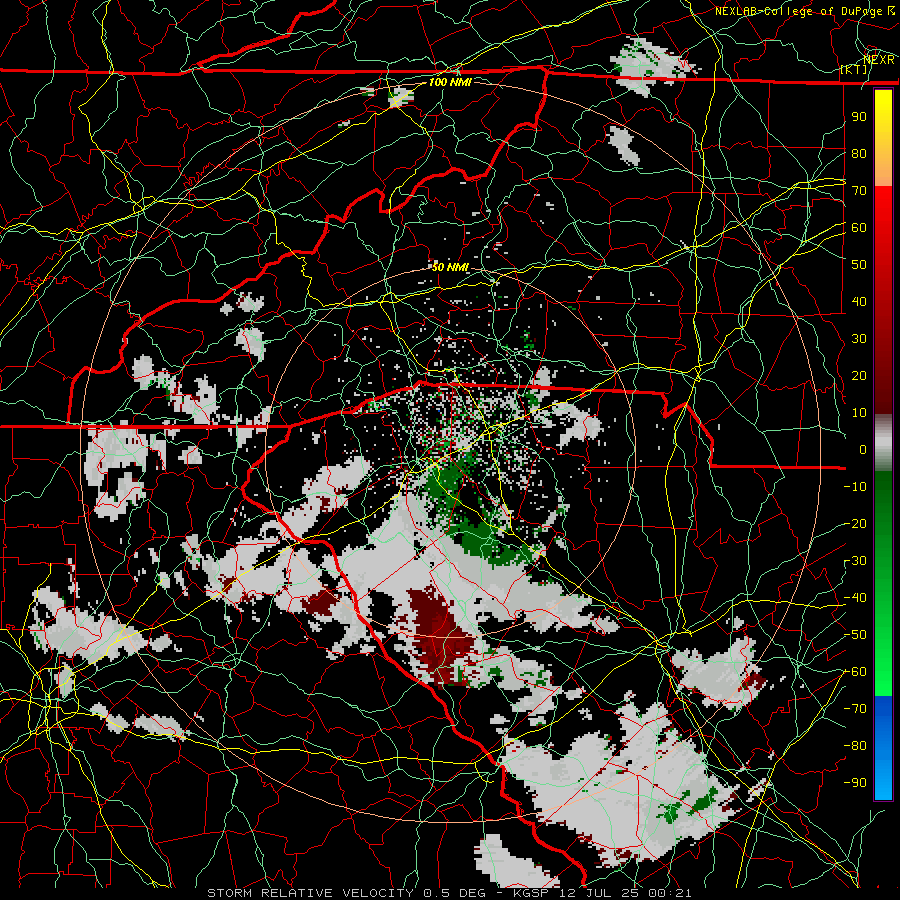Screen dimensions: 900x900
Task: Select the -90 tick label on the scale
Action: point(855,783)
